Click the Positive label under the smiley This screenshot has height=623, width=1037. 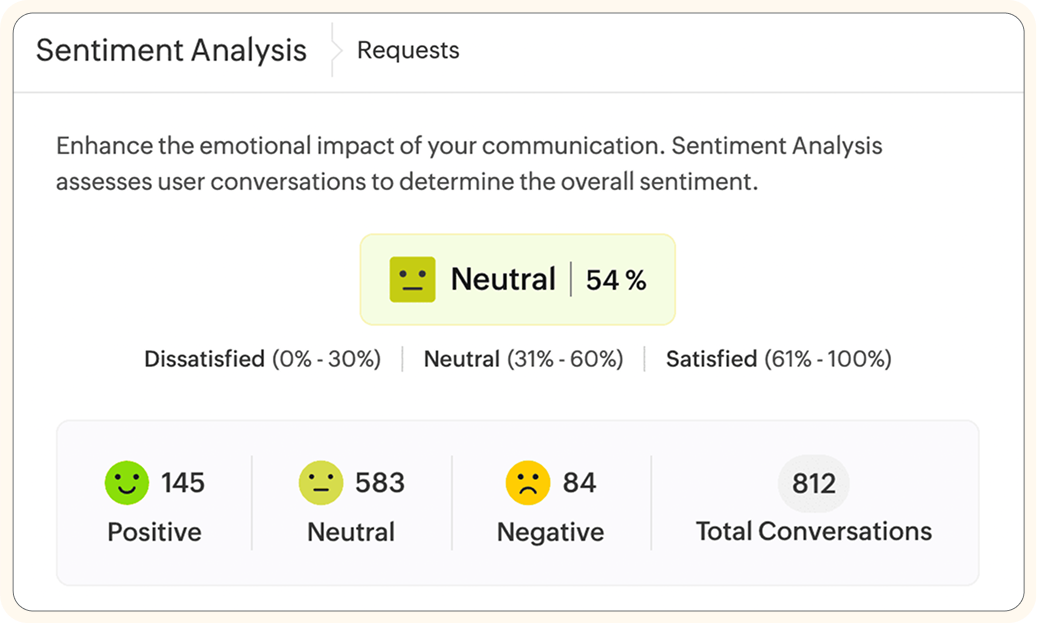point(154,532)
